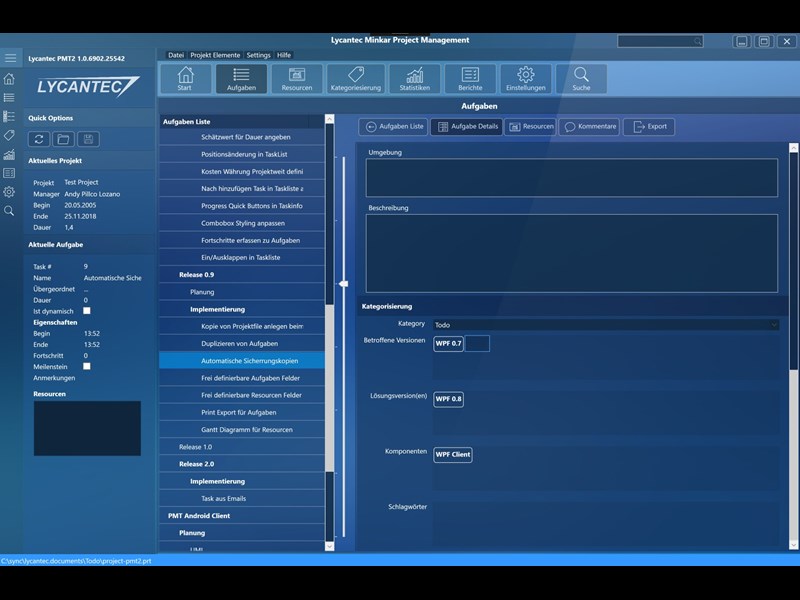Click the save disk icon under Quick Options
Viewport: 800px width, 600px height.
coord(88,139)
